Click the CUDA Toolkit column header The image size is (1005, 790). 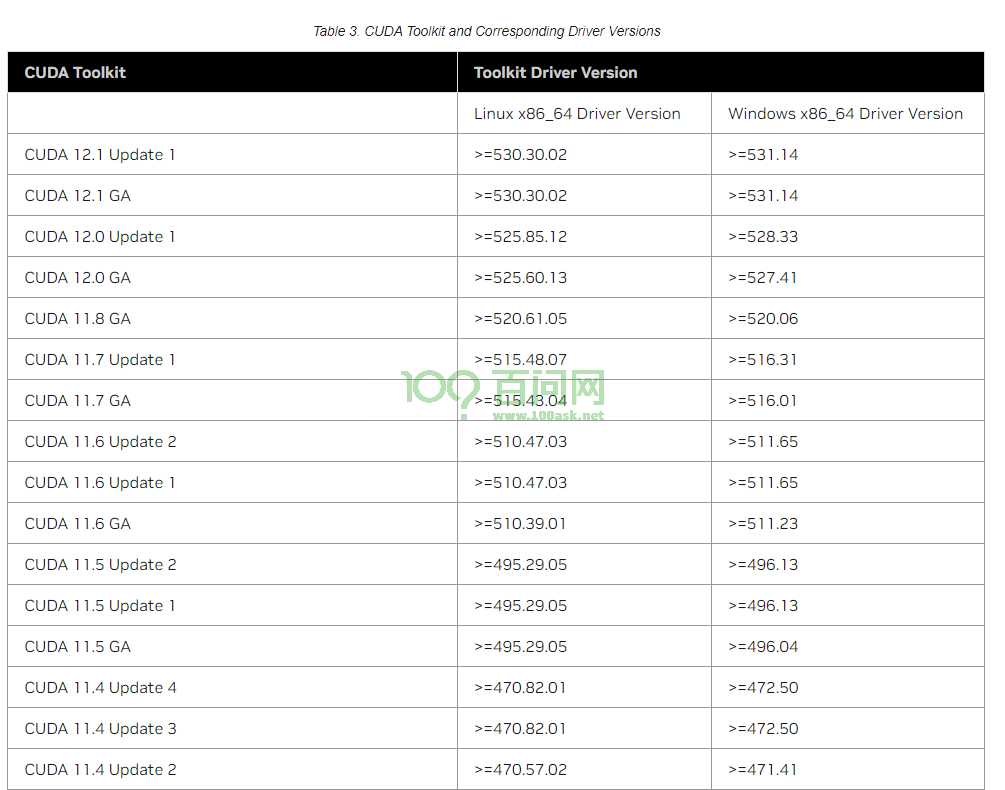[75, 72]
